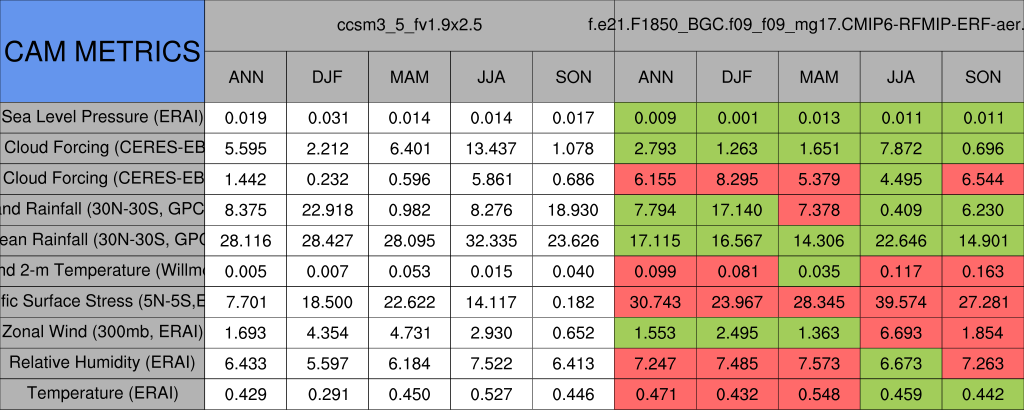Open the Sea Level Pressure (ERAI) row label

coord(102,116)
